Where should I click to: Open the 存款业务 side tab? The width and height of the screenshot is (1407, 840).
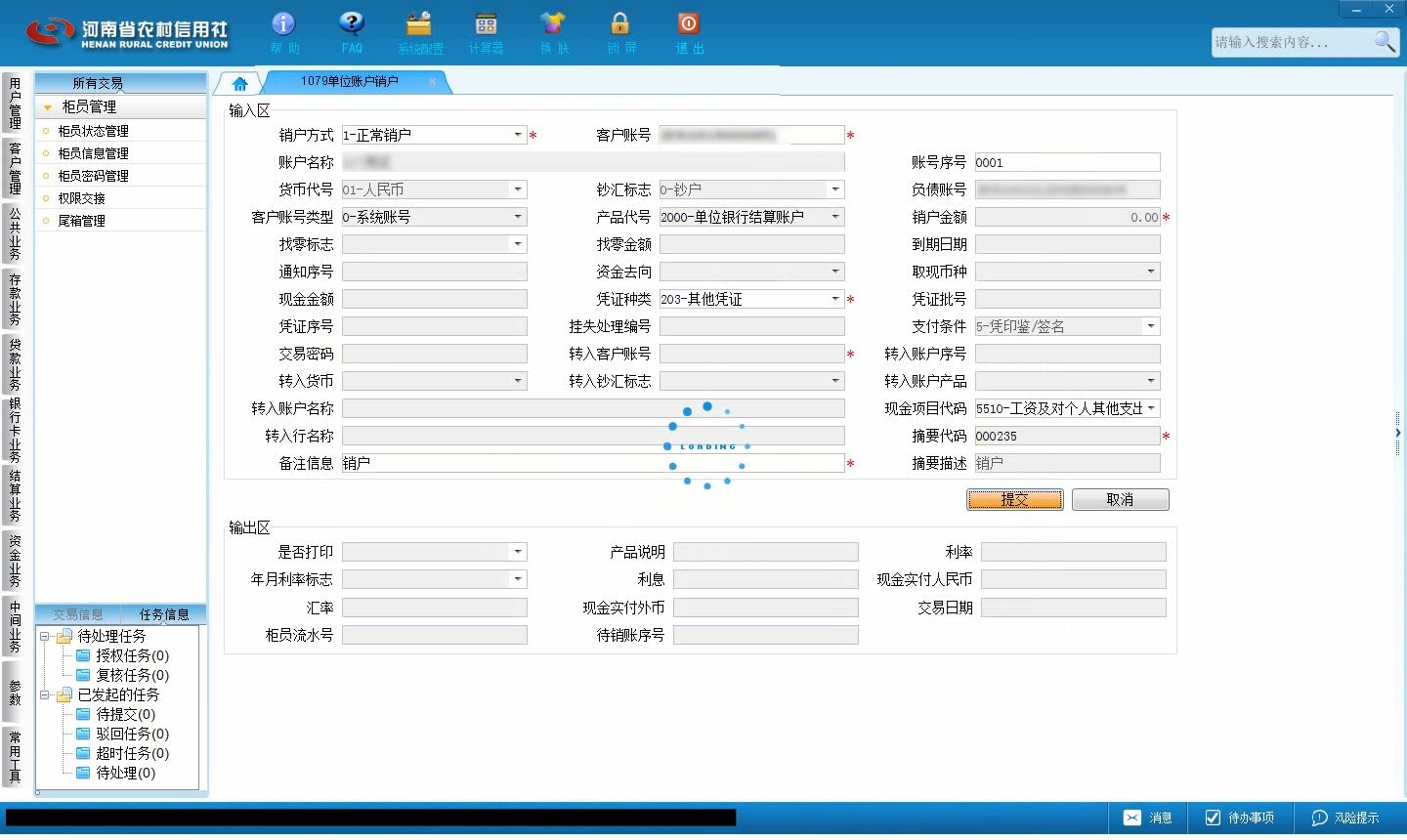tap(15, 299)
